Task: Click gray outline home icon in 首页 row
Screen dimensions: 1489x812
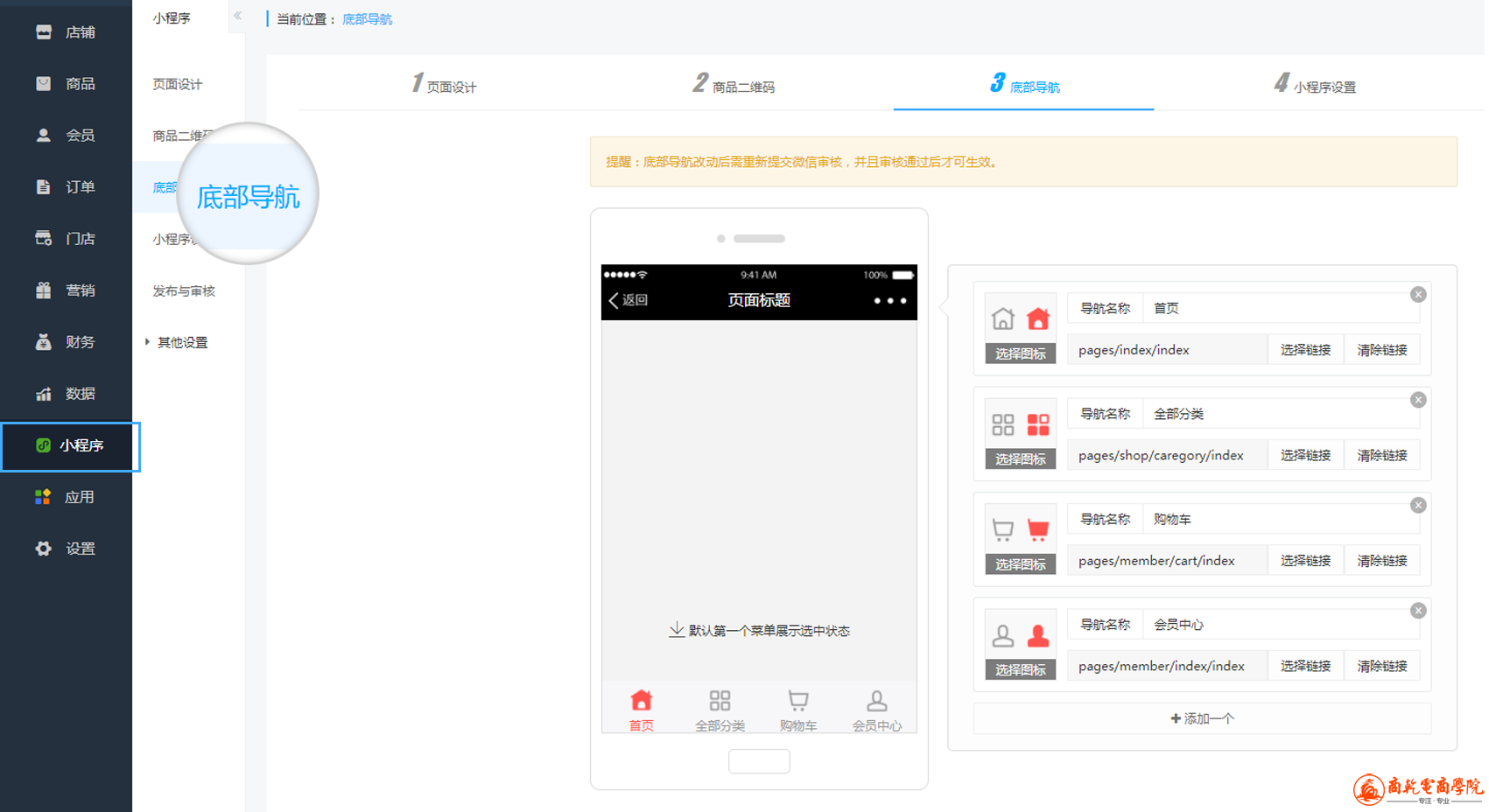Action: pos(1003,318)
